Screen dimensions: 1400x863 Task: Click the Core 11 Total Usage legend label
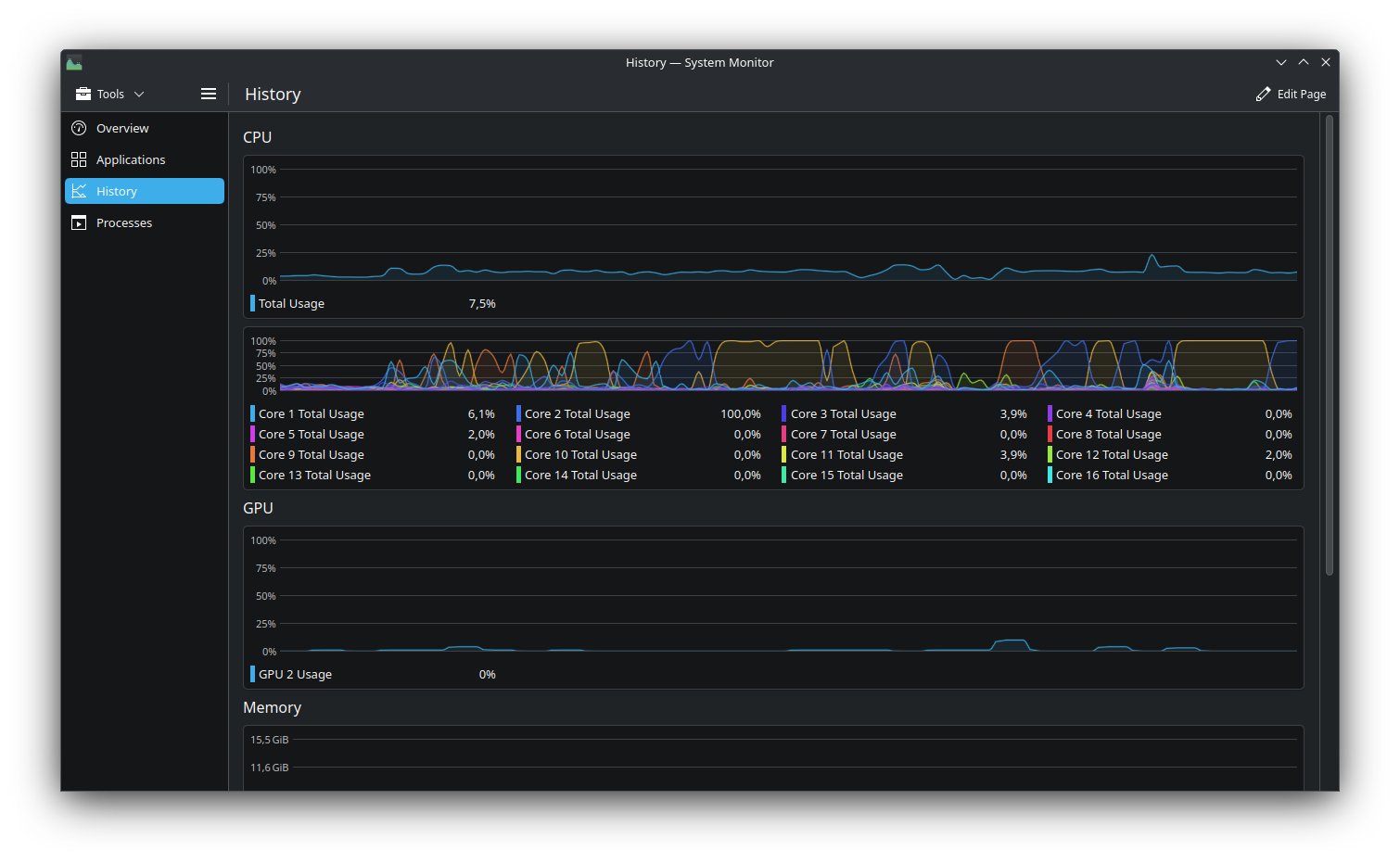point(846,454)
